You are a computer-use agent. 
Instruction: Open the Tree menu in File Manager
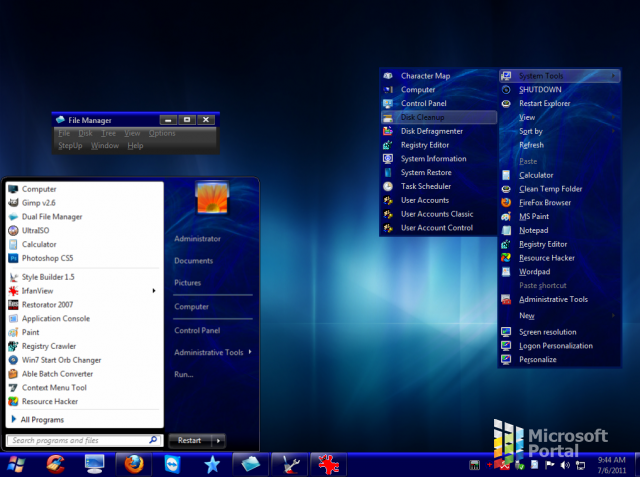click(109, 133)
